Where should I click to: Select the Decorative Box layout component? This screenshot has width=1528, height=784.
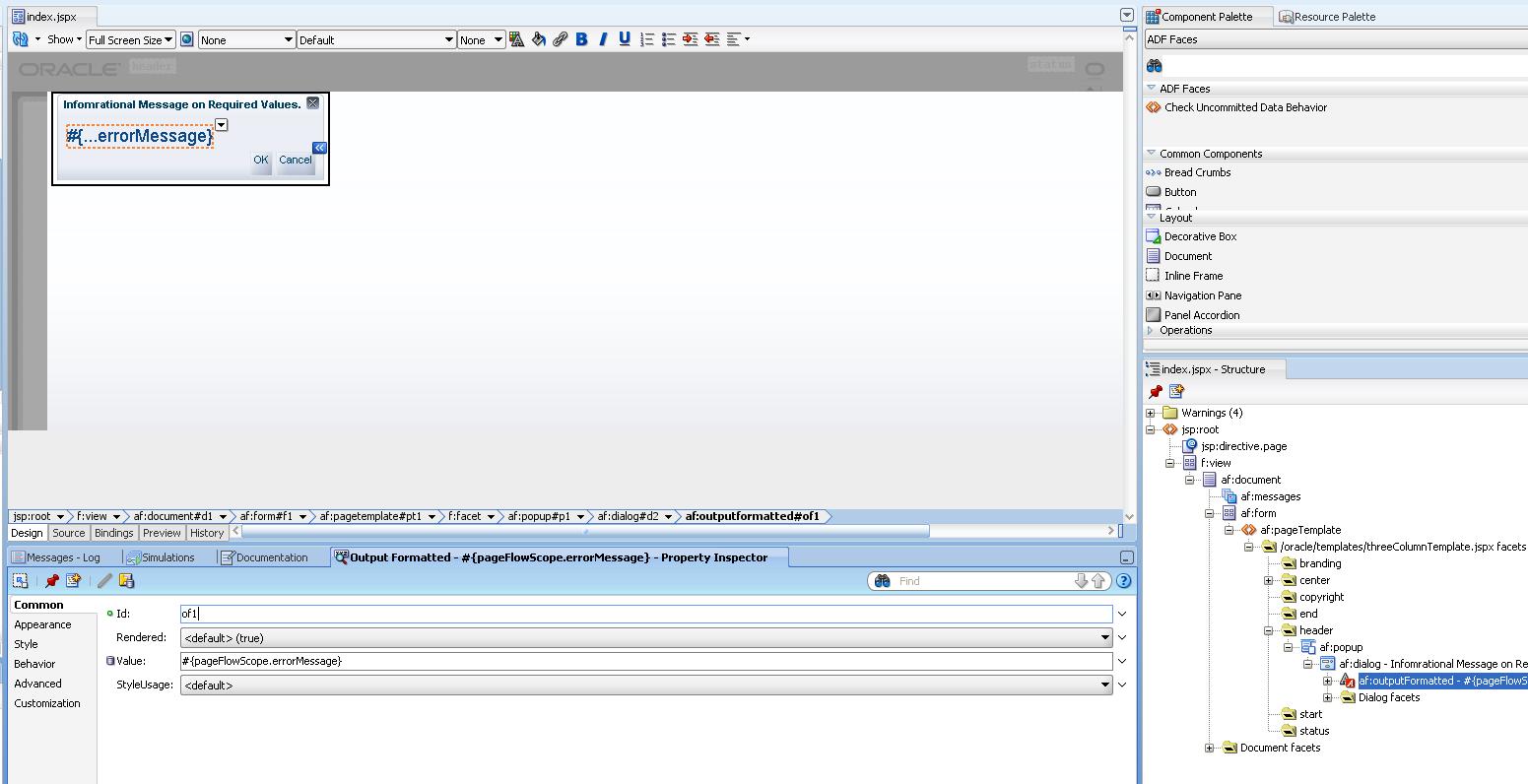(x=1200, y=235)
